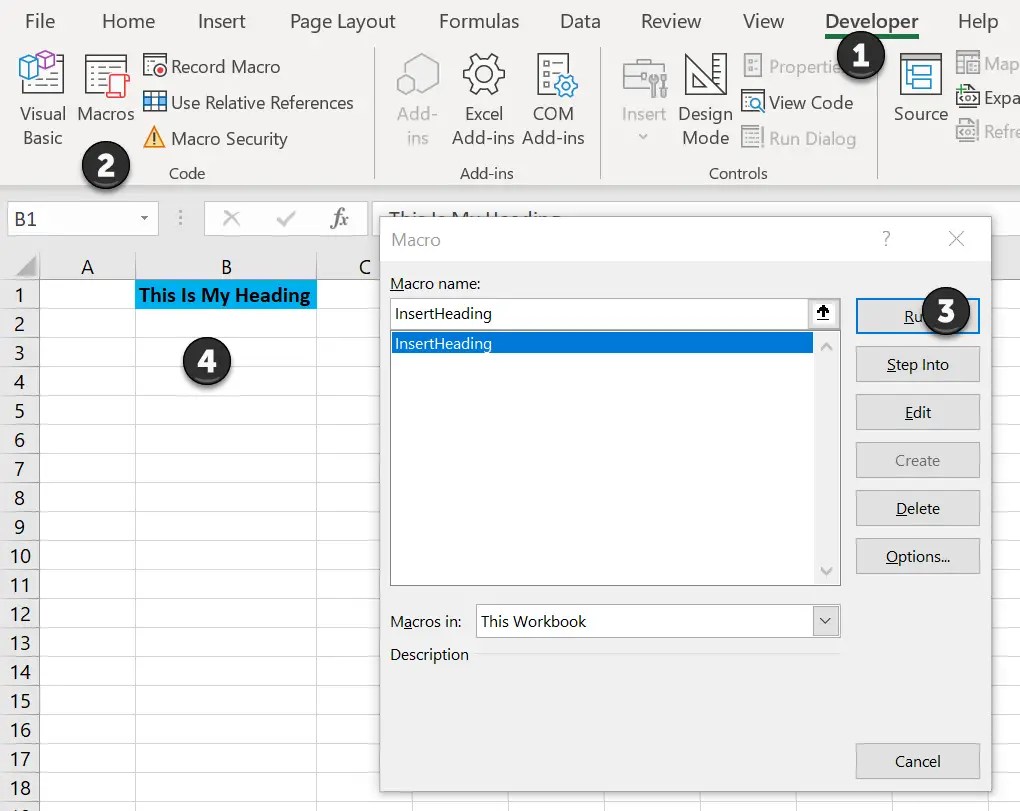Open the Visual Basic editor
1020x811 pixels.
point(41,97)
